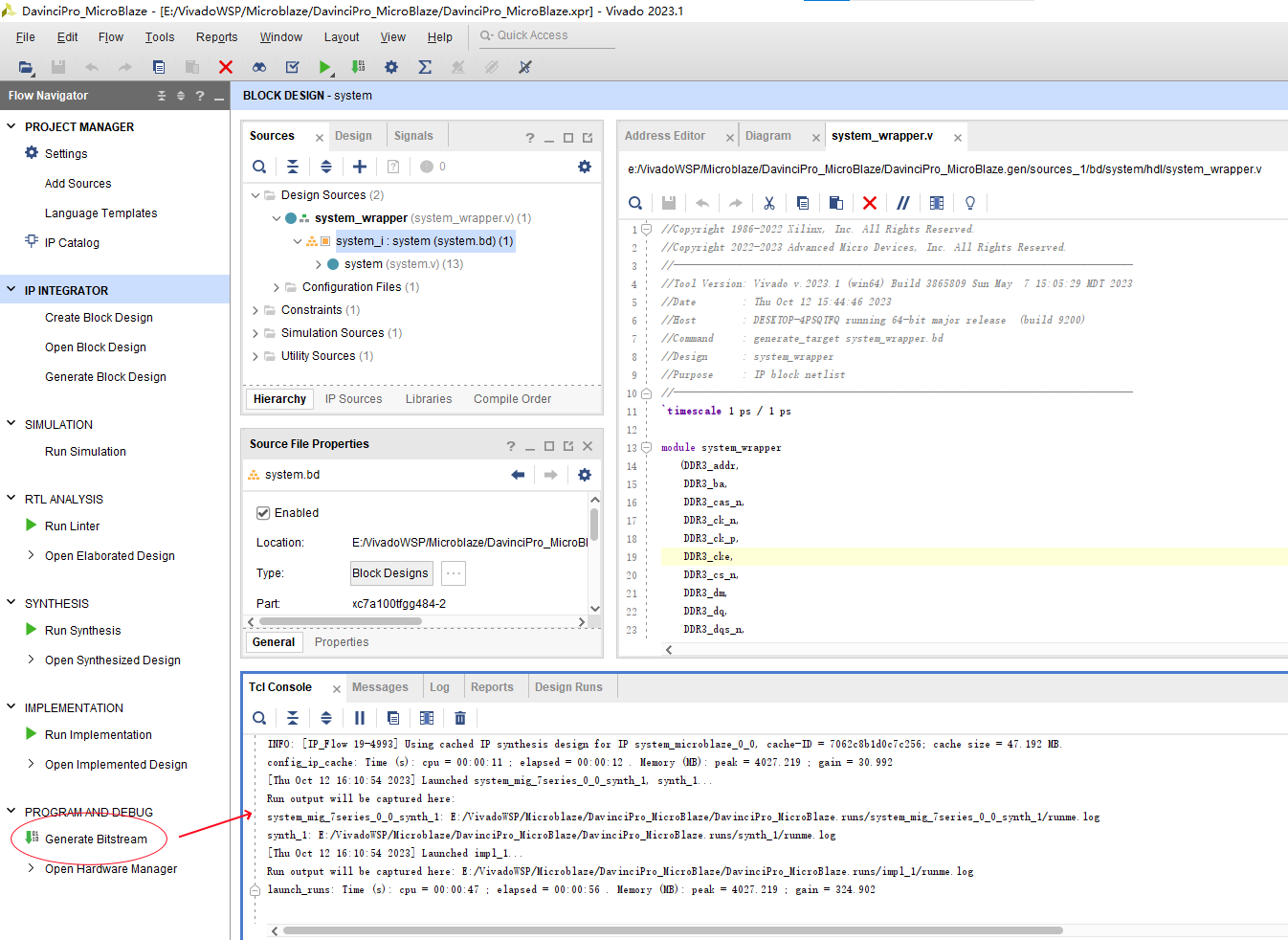Switch to Compile Order tab
Screen dimensions: 1288x940
512,399
